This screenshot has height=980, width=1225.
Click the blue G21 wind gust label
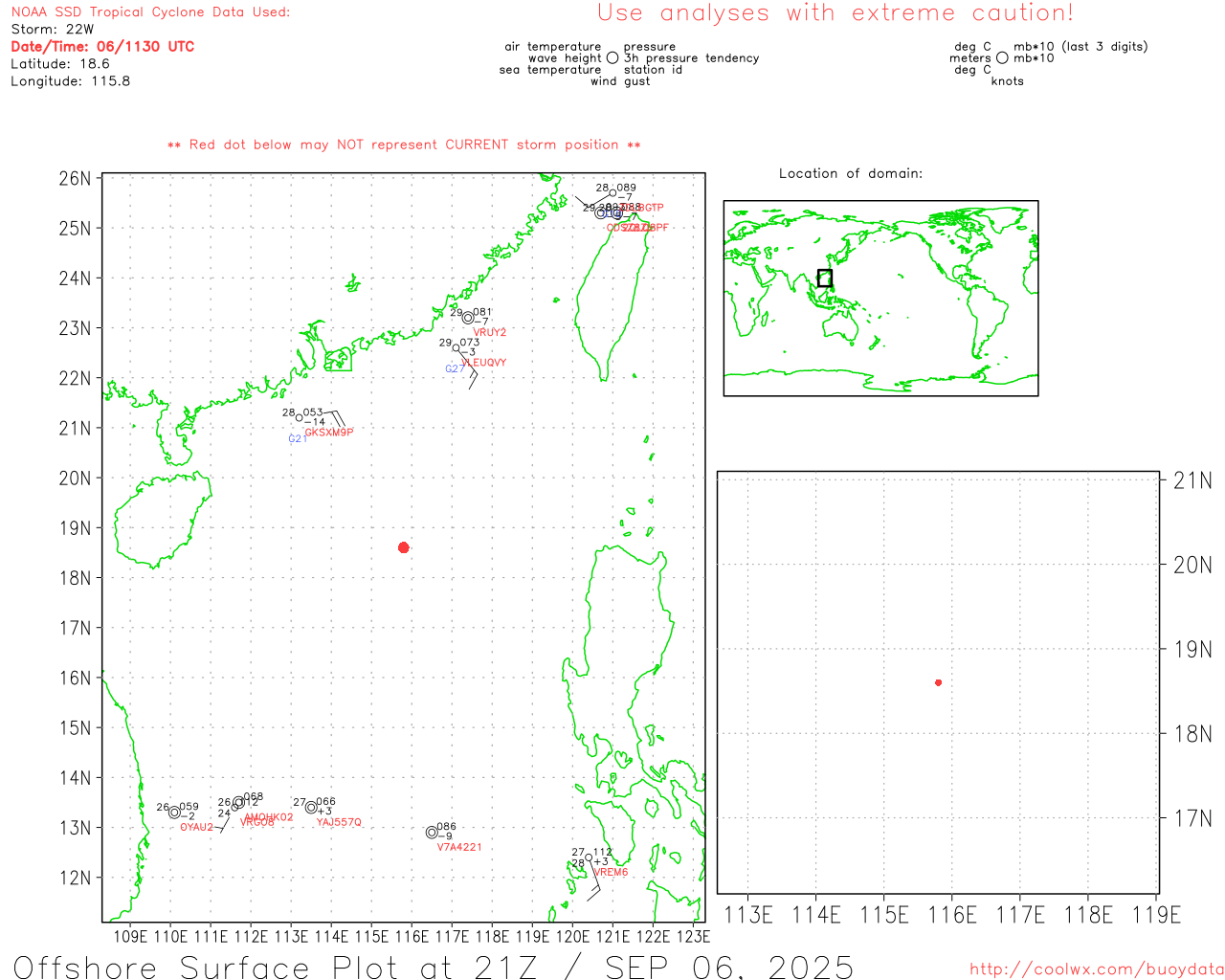click(x=298, y=439)
